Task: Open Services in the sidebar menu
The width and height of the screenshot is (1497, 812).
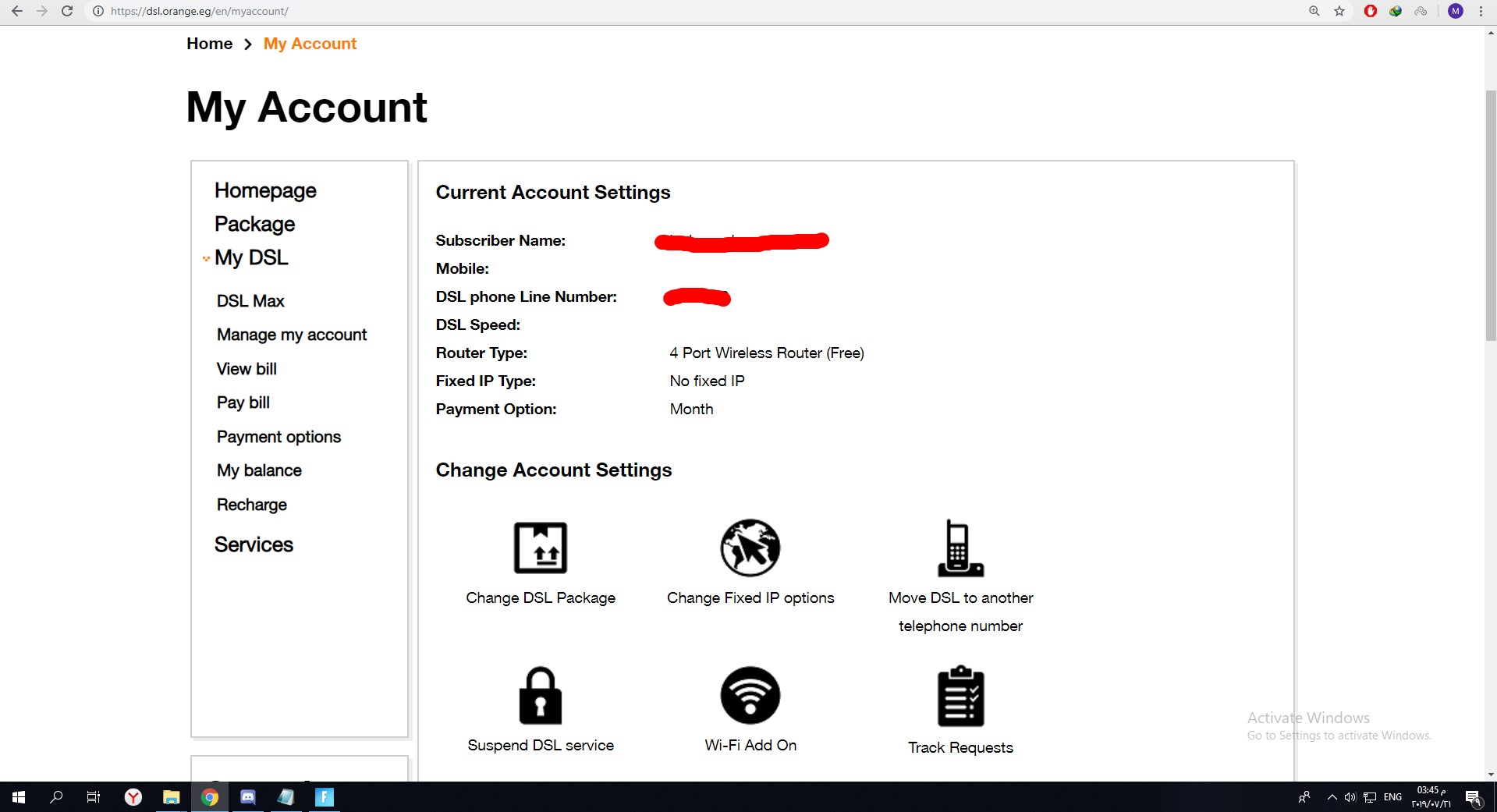Action: pyautogui.click(x=254, y=544)
